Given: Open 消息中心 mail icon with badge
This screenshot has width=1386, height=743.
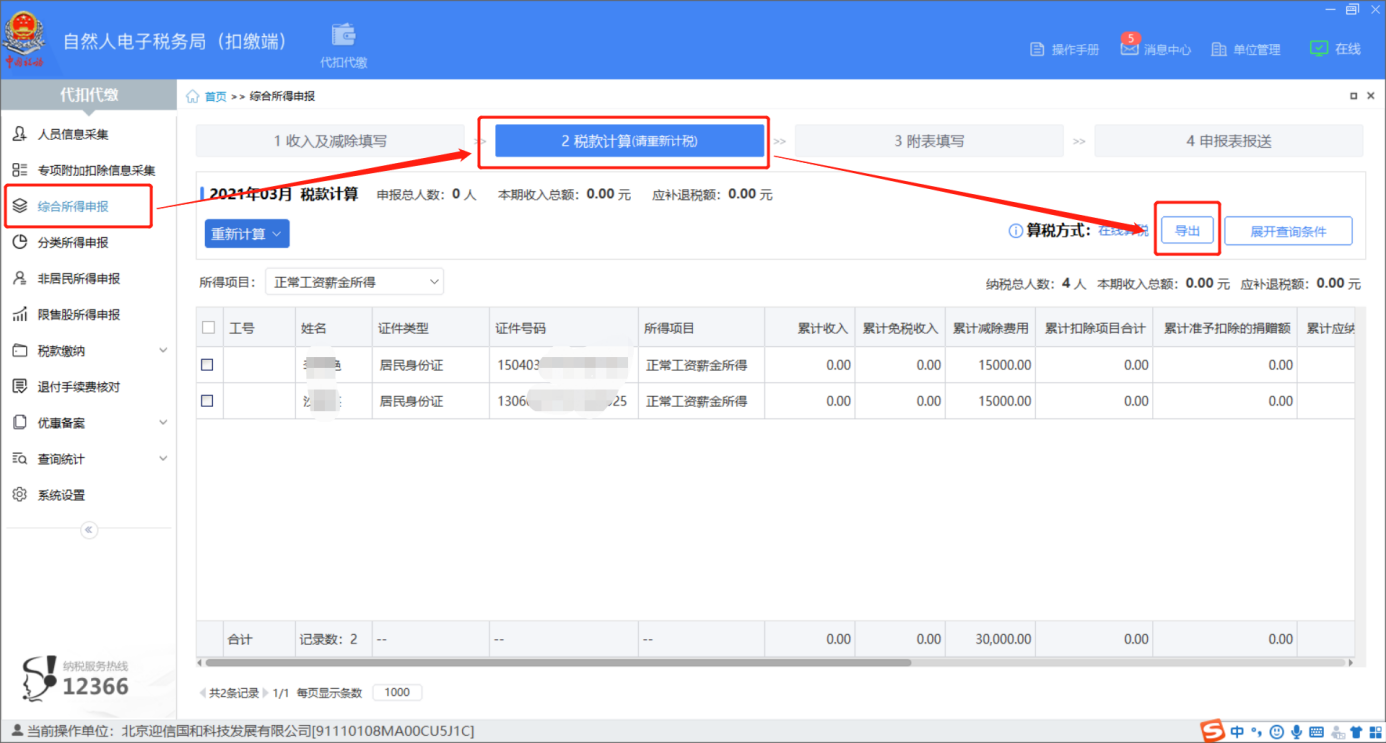Looking at the screenshot, I should click(x=1129, y=48).
